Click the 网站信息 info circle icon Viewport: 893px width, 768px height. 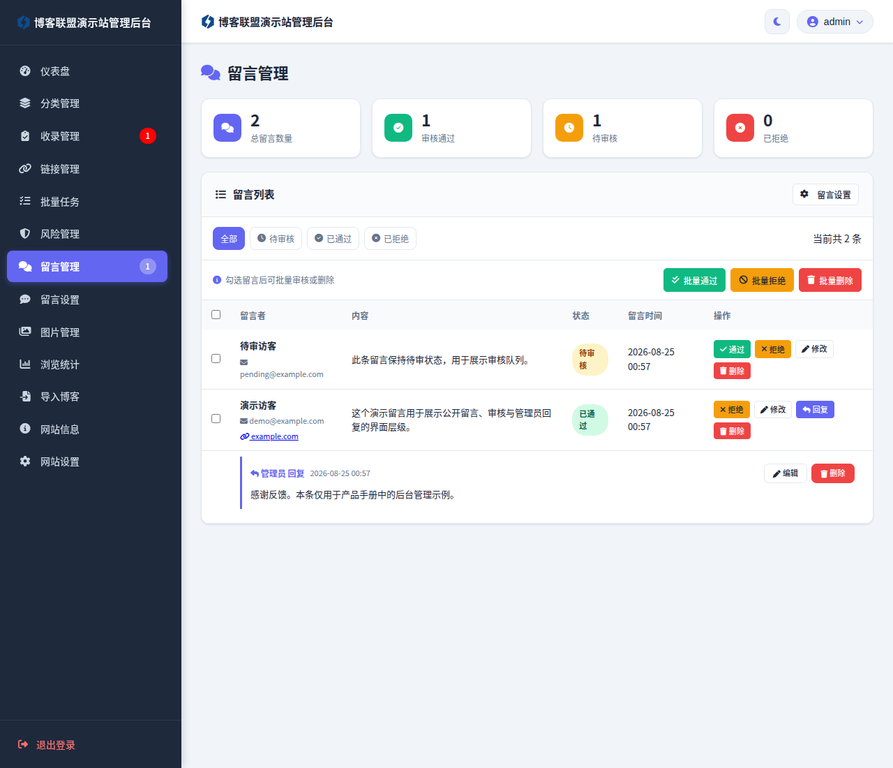click(x=25, y=429)
